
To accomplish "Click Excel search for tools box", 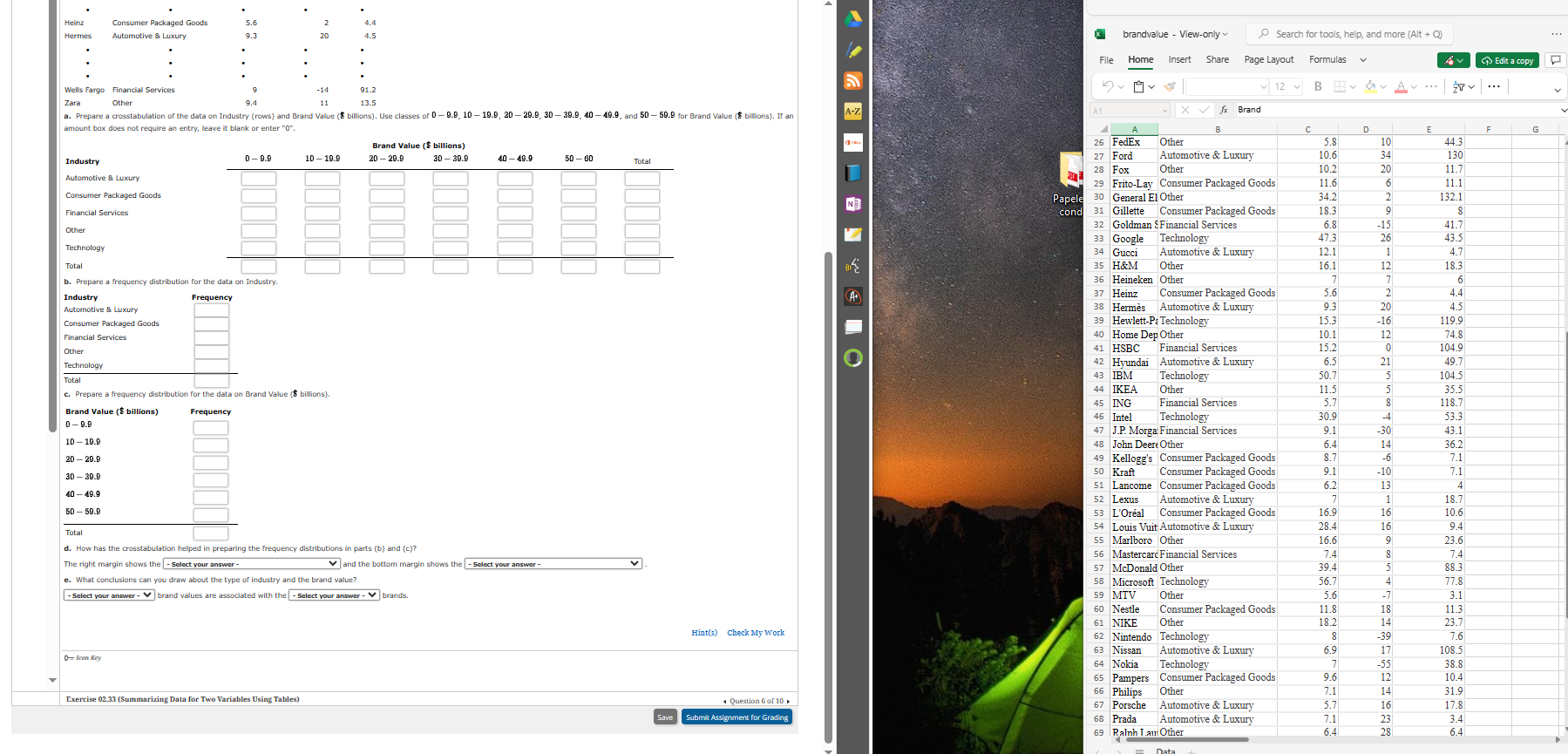I will [1351, 34].
